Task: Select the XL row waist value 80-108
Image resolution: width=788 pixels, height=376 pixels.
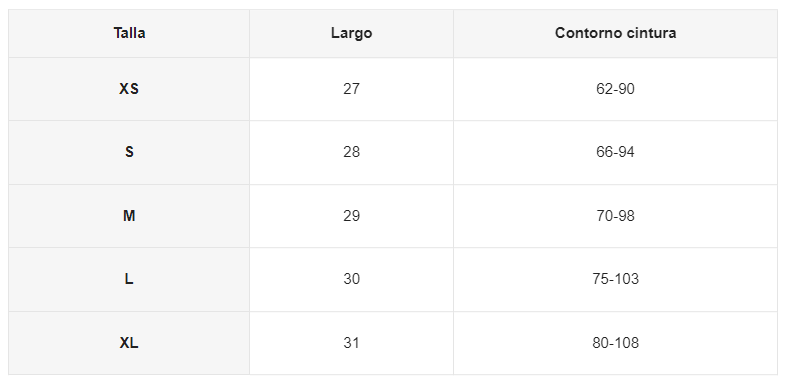Action: (615, 343)
